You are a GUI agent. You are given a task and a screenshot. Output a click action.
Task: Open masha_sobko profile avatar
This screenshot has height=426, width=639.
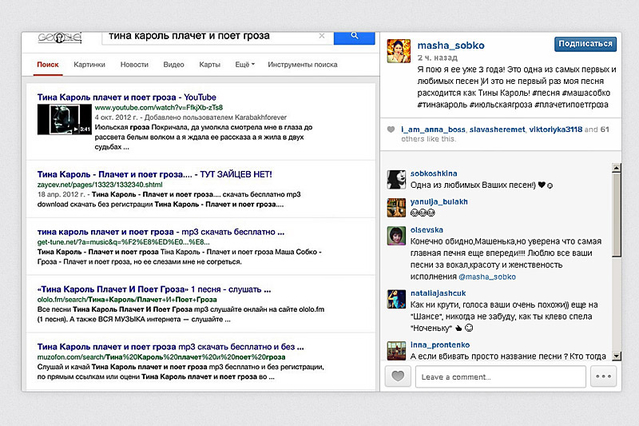tap(399, 51)
